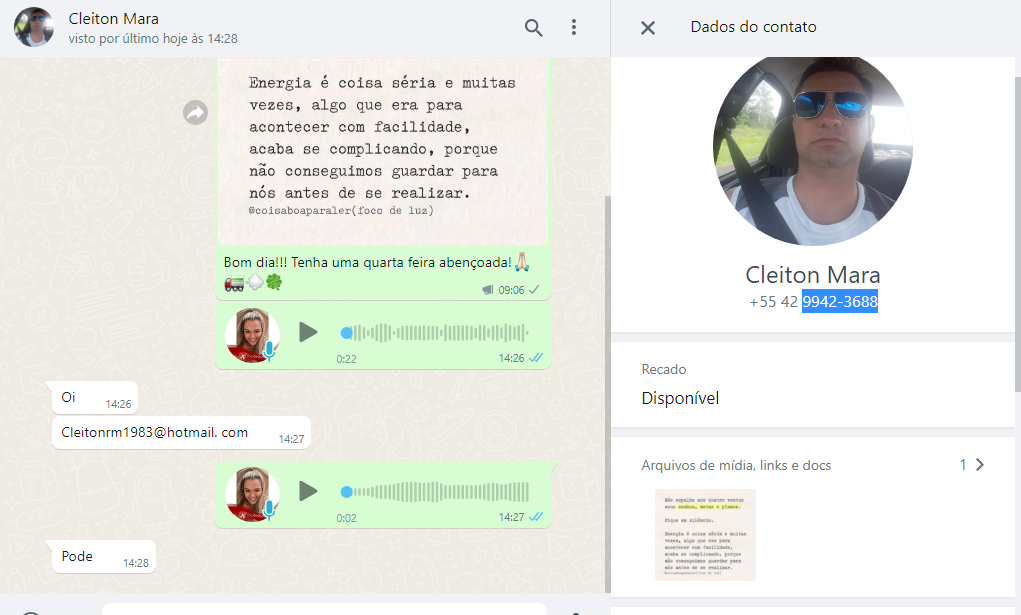Click the Cleitonrm1983 email message
Screen dimensions: 1021x615
tap(155, 432)
